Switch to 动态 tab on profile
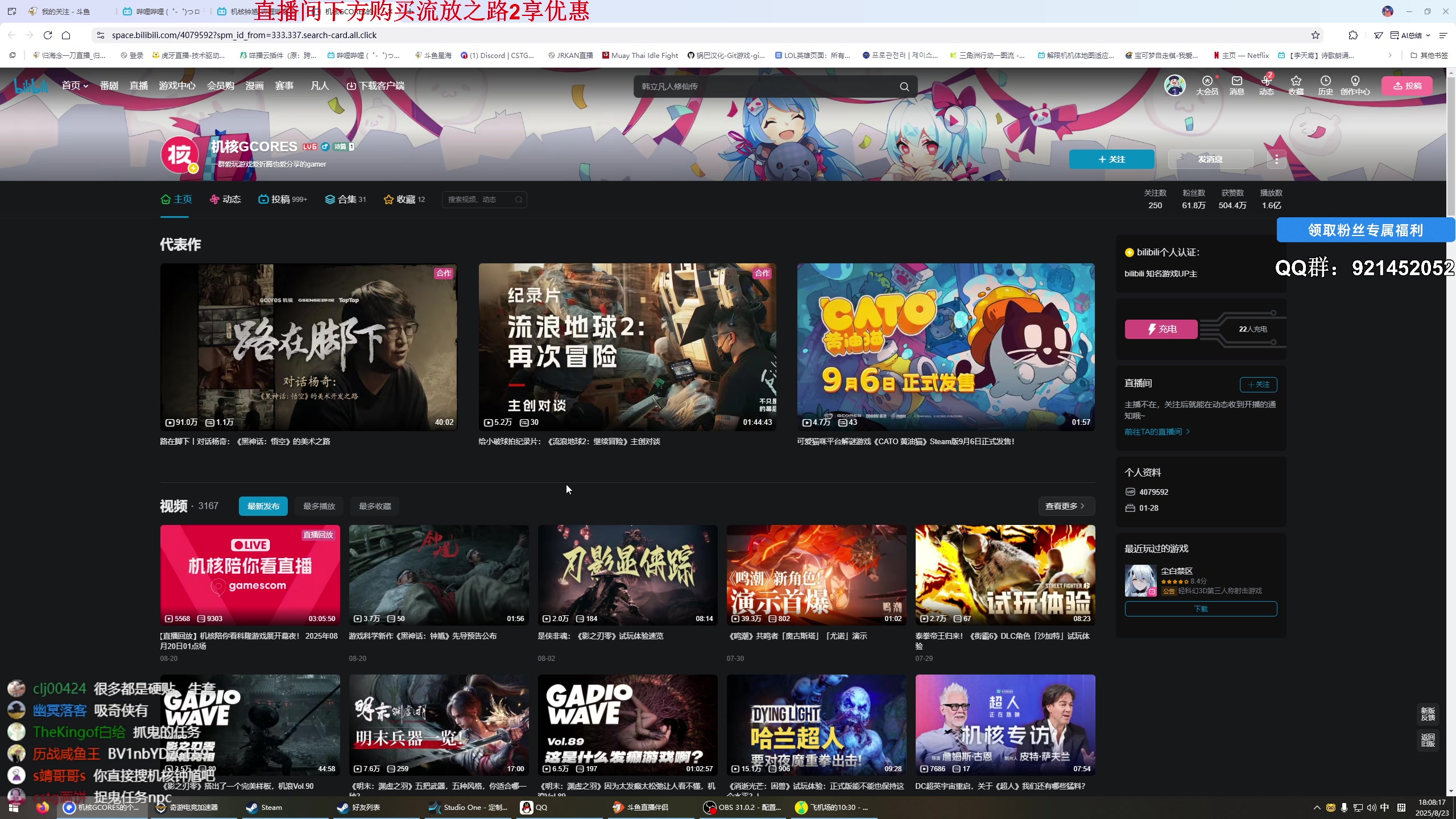The width and height of the screenshot is (1456, 819). coord(225,199)
